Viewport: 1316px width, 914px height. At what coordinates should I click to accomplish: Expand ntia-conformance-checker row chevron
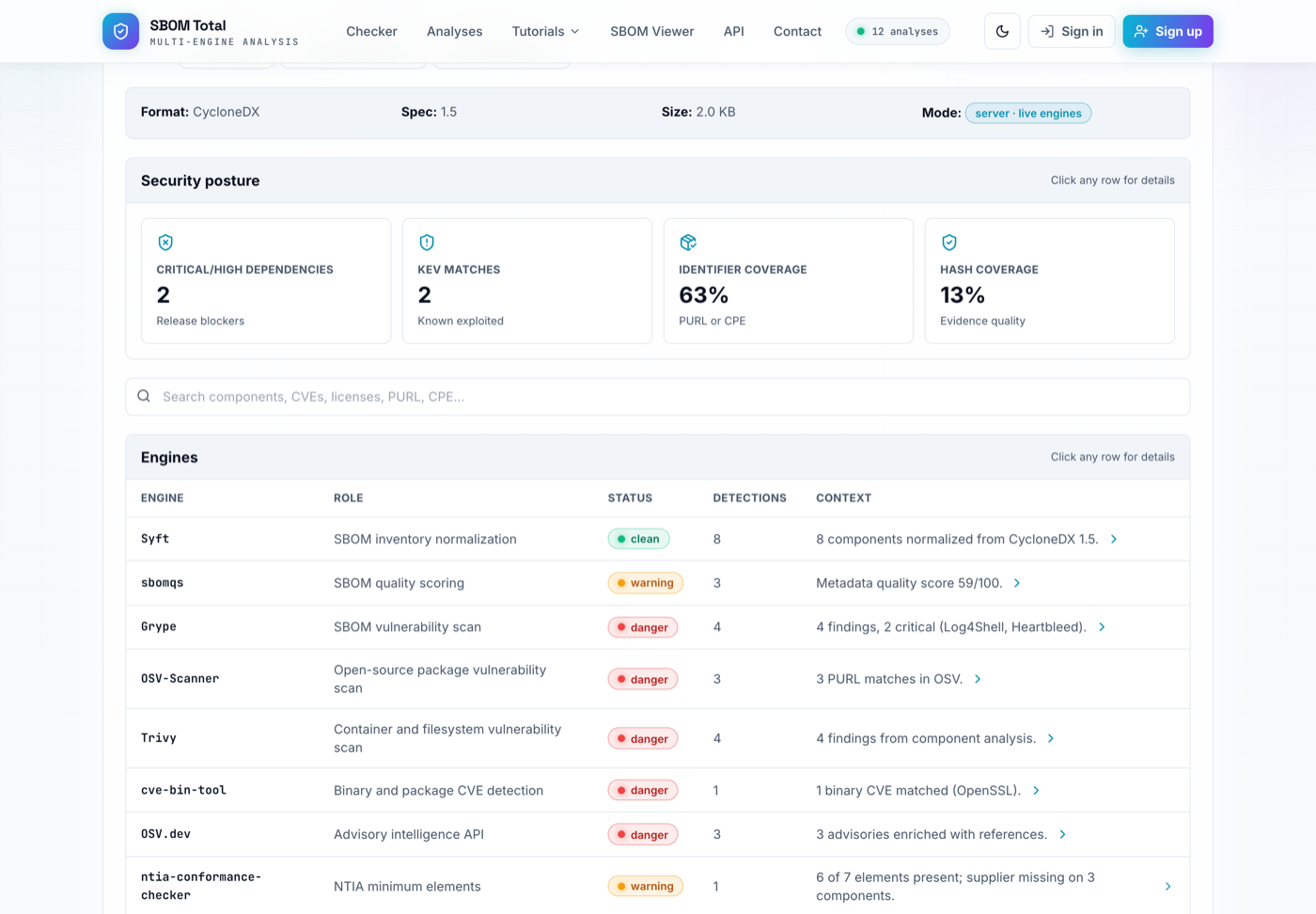1167,887
